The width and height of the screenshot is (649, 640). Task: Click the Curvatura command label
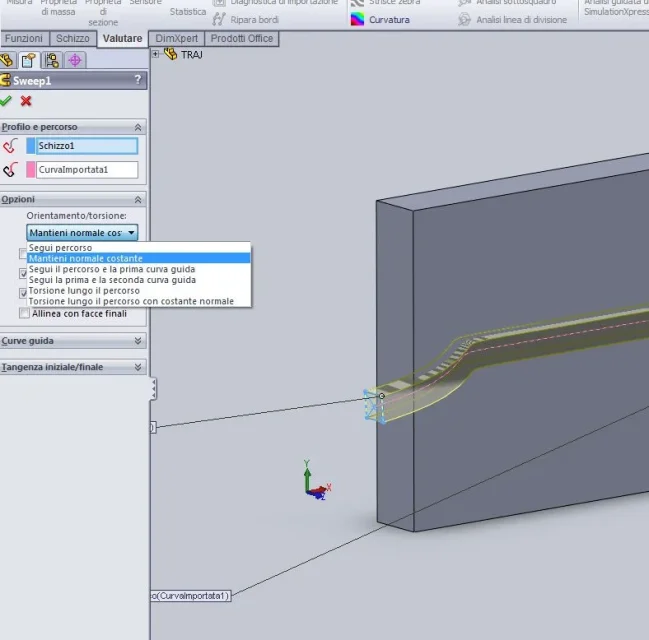coord(389,20)
